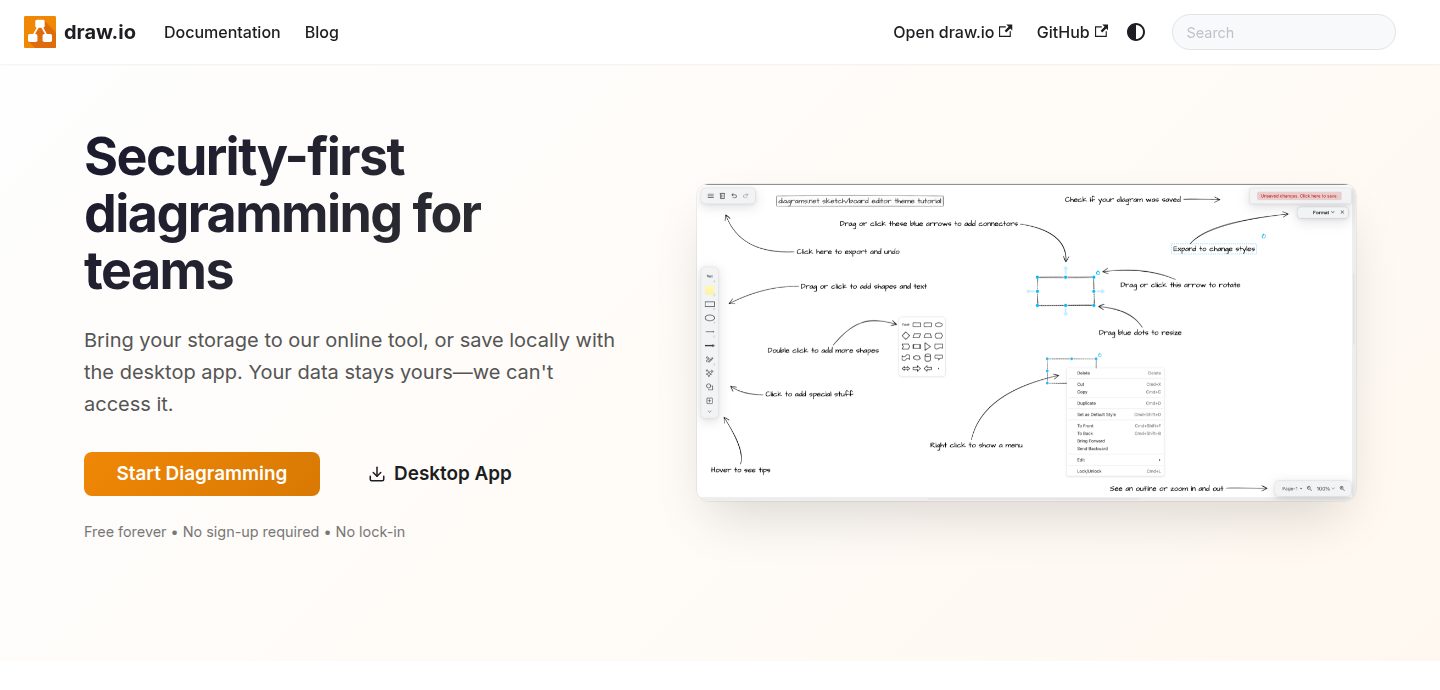Viewport: 1440px width, 690px height.
Task: Toggle the dark/light theme switch
Action: pyautogui.click(x=1136, y=32)
